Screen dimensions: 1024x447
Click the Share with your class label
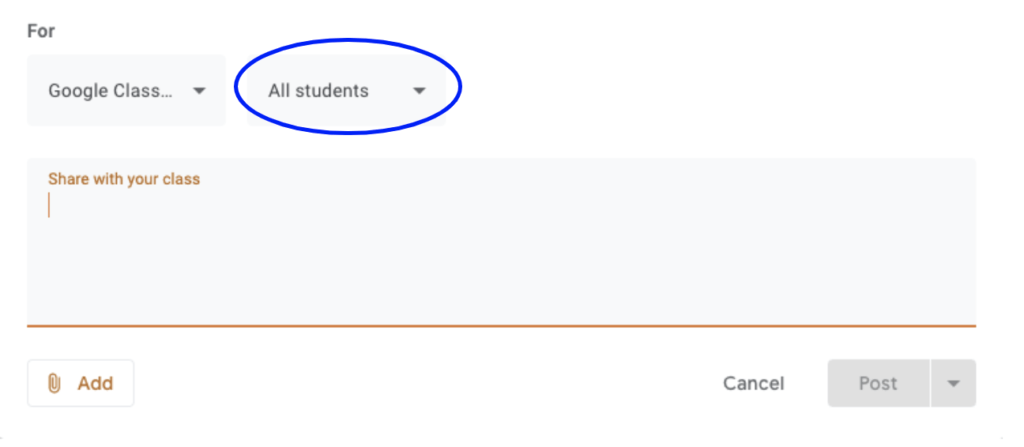(x=124, y=180)
